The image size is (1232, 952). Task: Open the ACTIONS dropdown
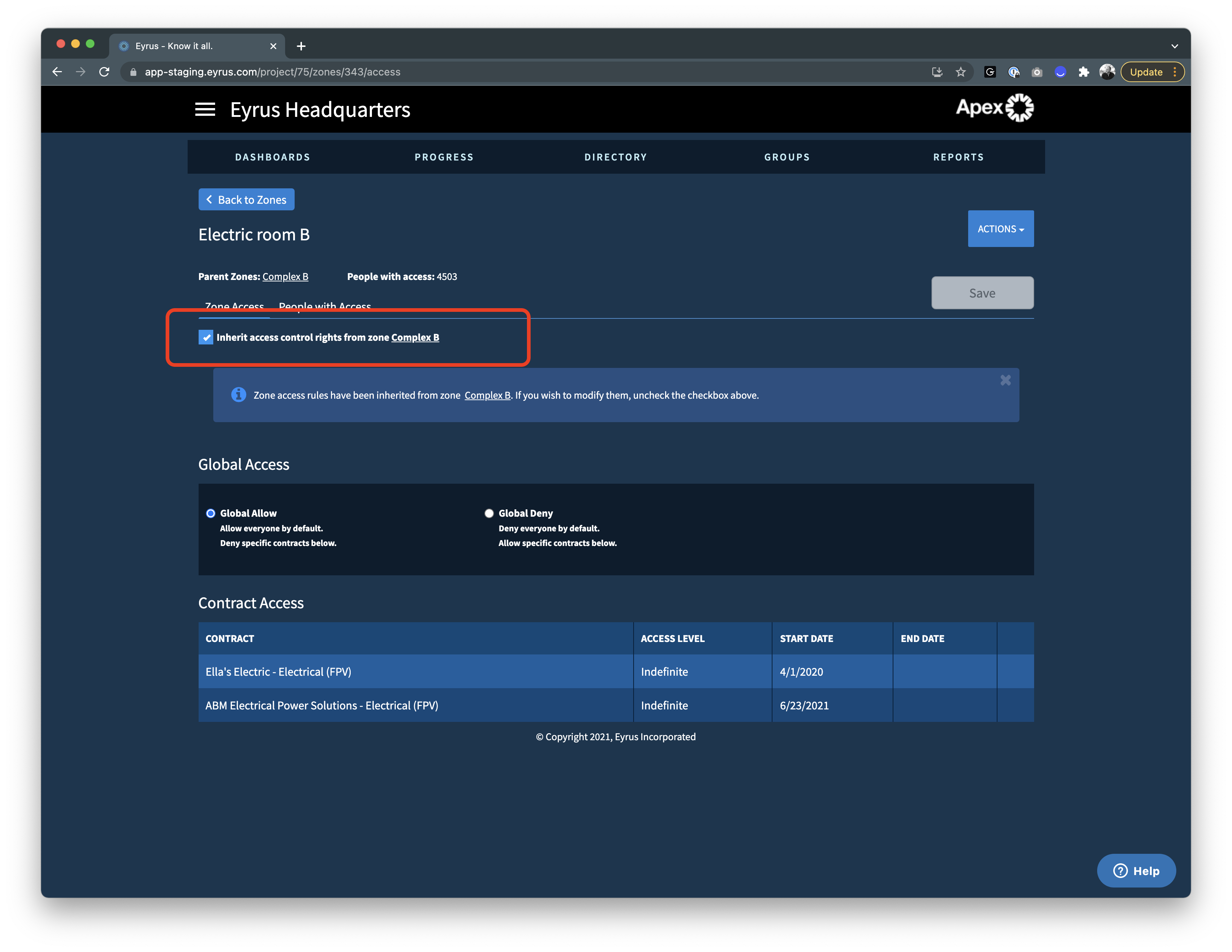[x=1001, y=228]
